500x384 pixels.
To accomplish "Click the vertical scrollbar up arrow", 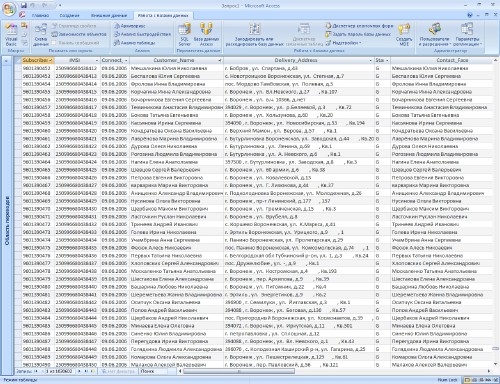I will [496, 60].
